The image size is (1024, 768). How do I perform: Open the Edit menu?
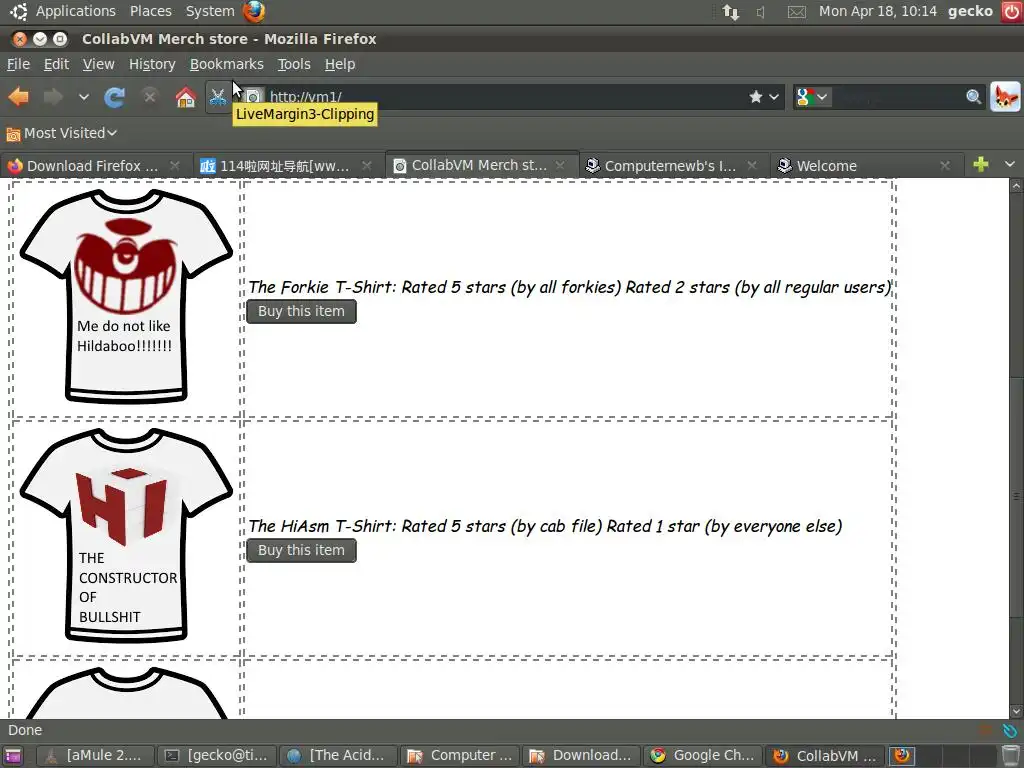coord(56,64)
